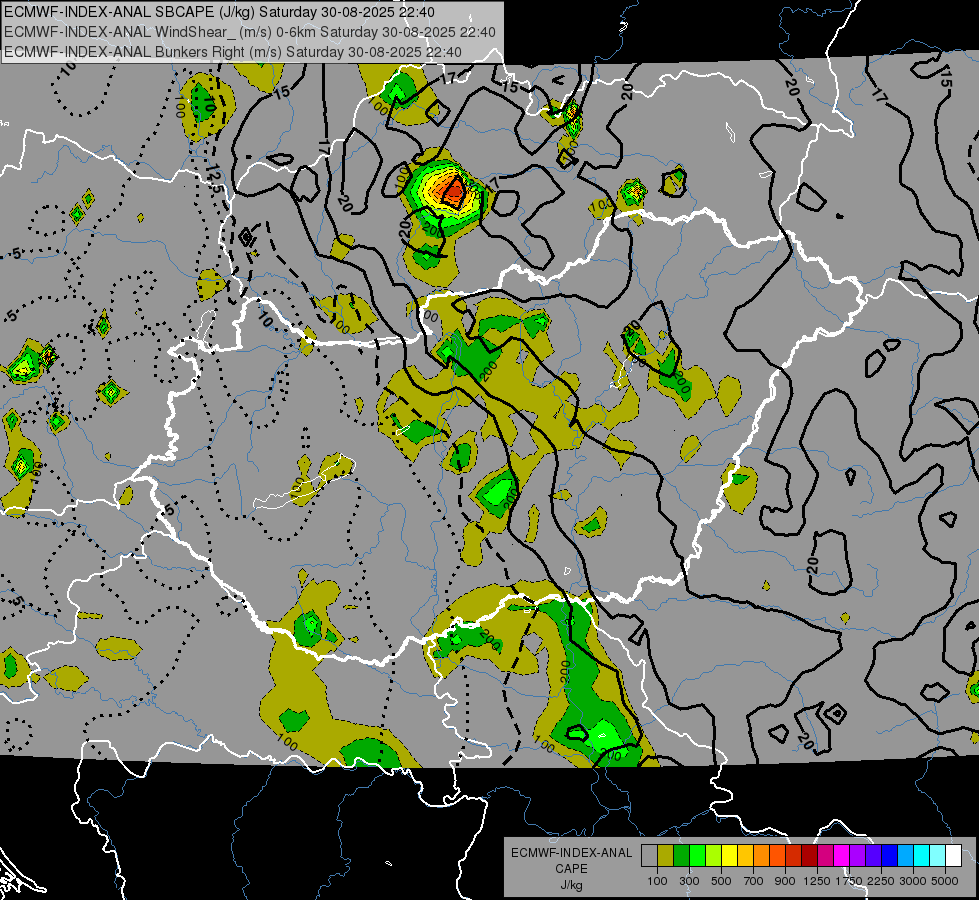Screen dimensions: 979x900
Task: Click the ECMWF-INDEX-ANAL legend title
Action: (571, 853)
